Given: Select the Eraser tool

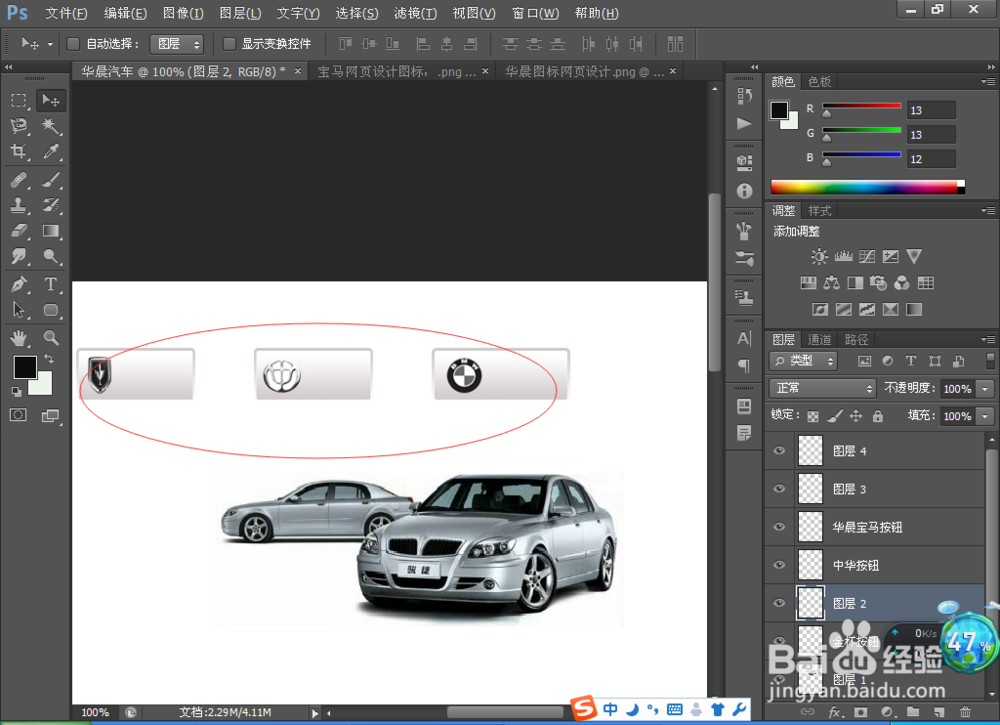Looking at the screenshot, I should (x=18, y=231).
